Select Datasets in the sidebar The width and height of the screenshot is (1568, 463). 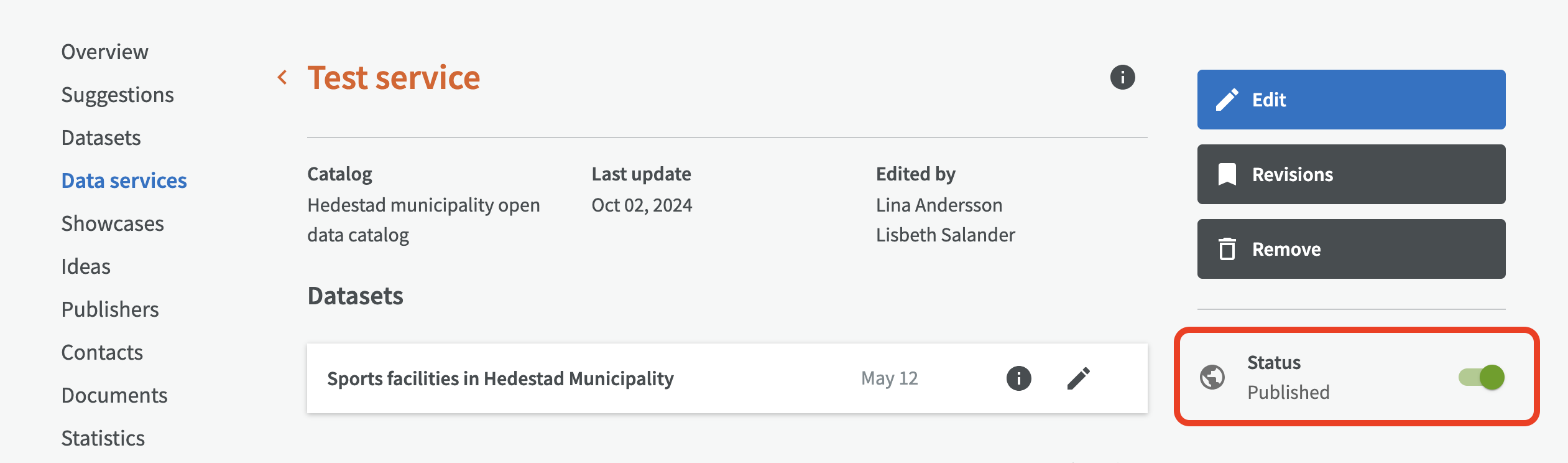point(101,138)
